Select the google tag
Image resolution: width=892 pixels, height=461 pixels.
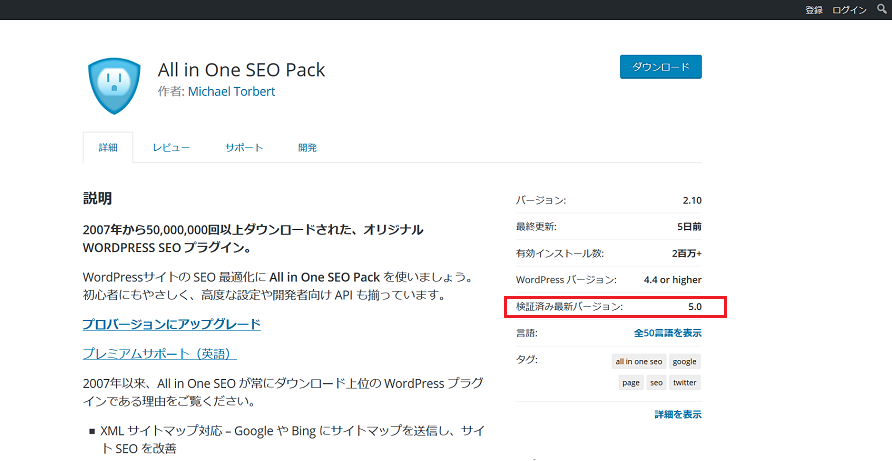coord(685,361)
